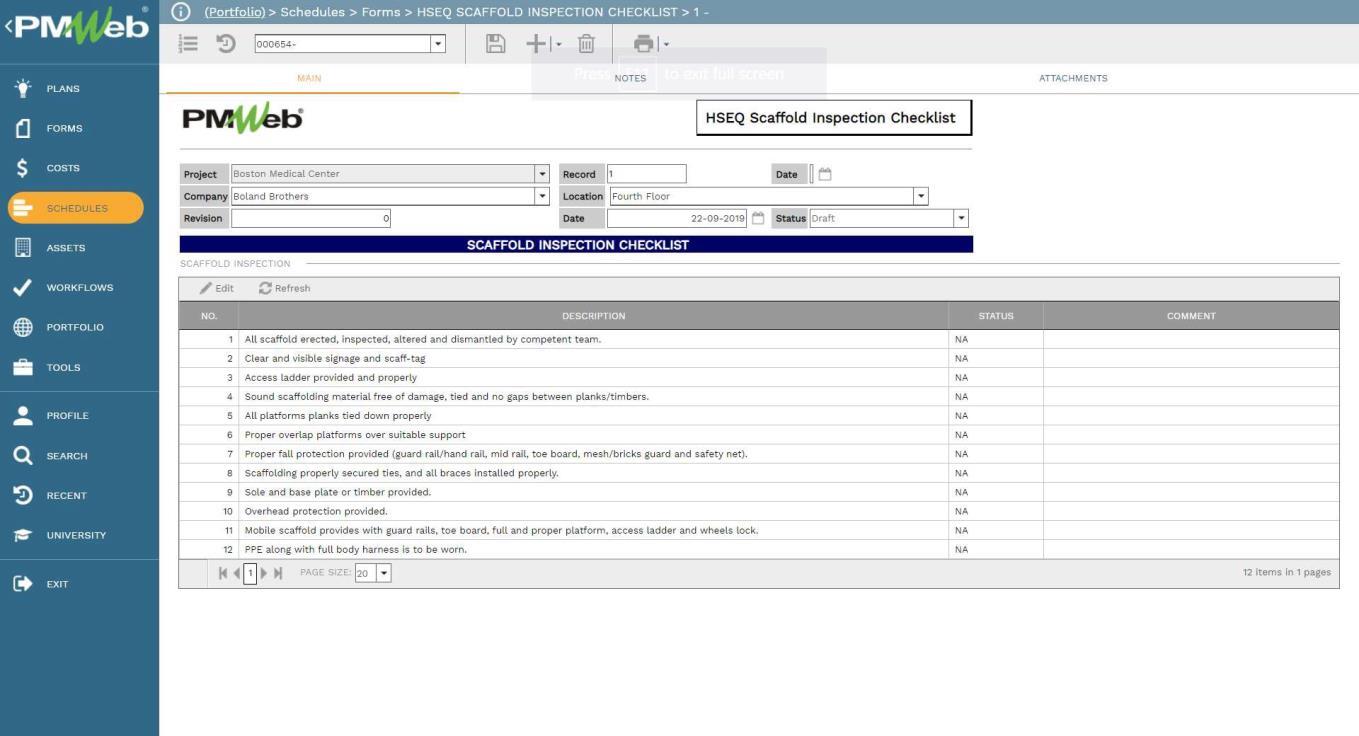Open the Plans lightbulb icon in sidebar
1359x736 pixels.
pos(23,88)
